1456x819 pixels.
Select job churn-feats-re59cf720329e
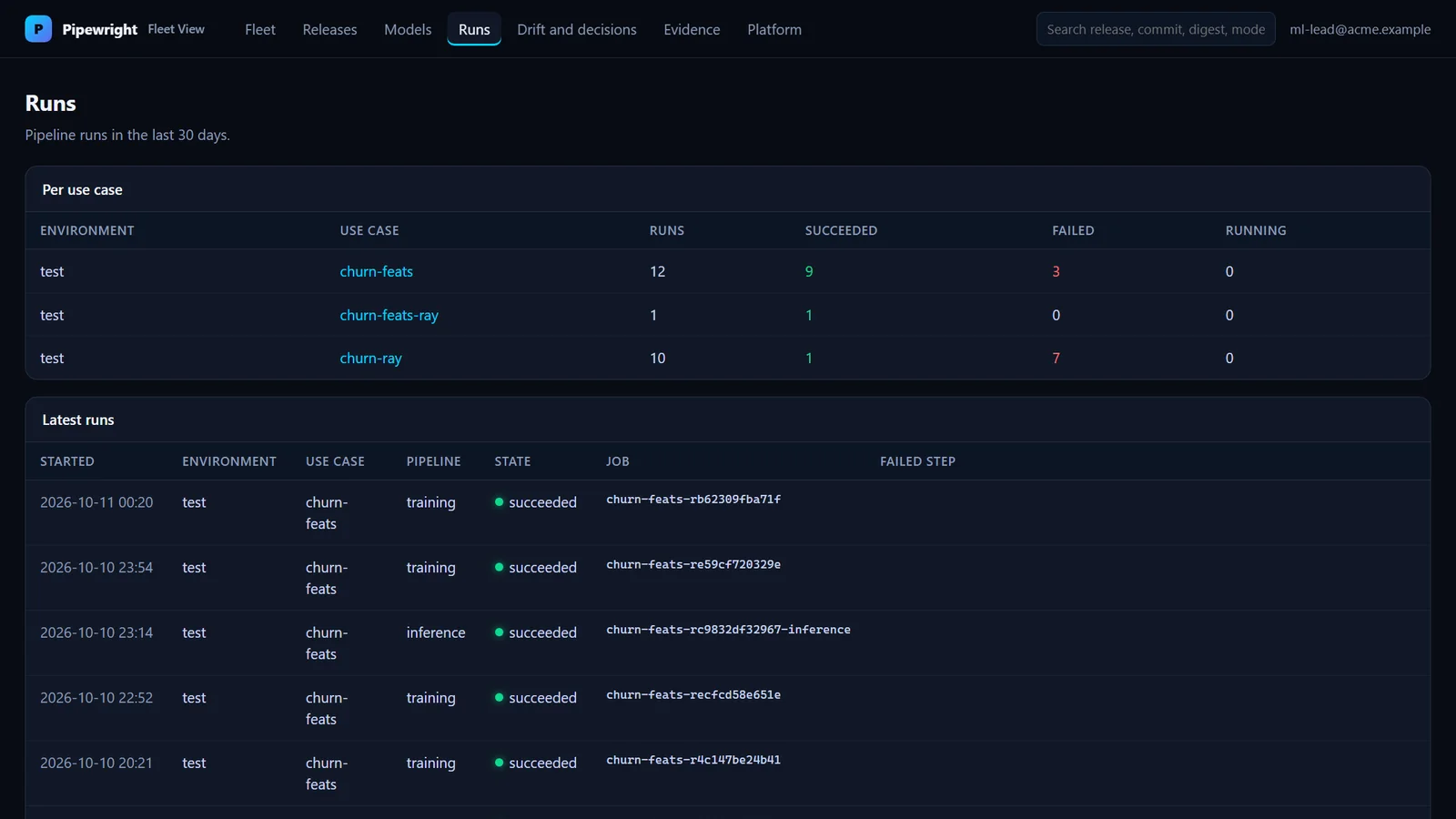click(693, 564)
